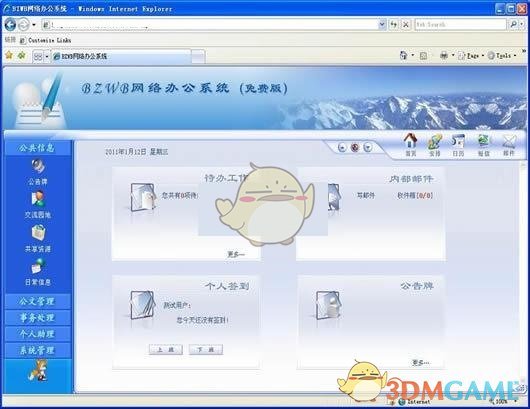This screenshot has height=409, width=530.
Task: Expand the 公文管理 sidebar section
Action: click(38, 301)
